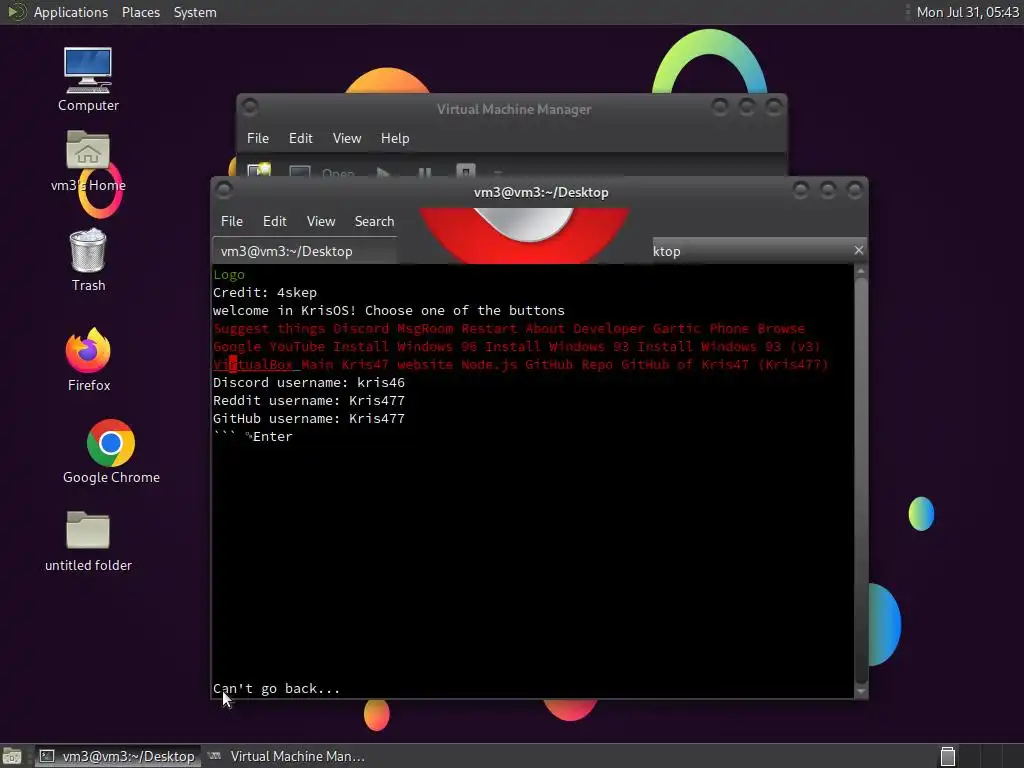Click the Virtual Machine Manager window menu button

(249, 107)
